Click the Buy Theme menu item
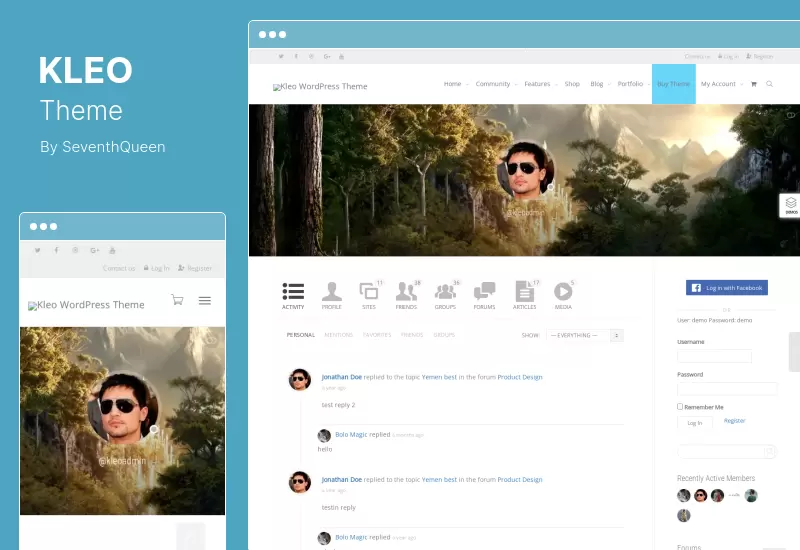 click(x=673, y=84)
